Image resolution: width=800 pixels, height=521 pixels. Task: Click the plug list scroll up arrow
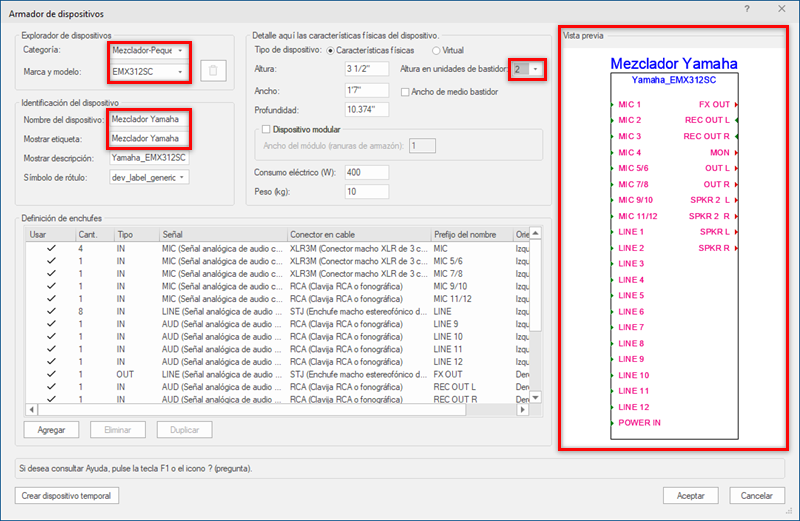pyautogui.click(x=535, y=234)
